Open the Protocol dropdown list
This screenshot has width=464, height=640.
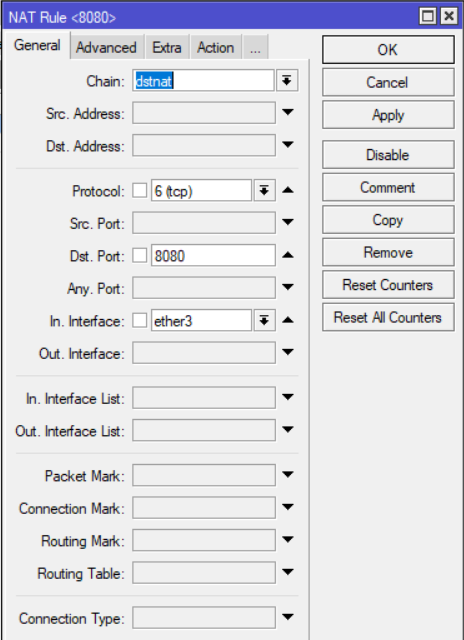(x=264, y=190)
